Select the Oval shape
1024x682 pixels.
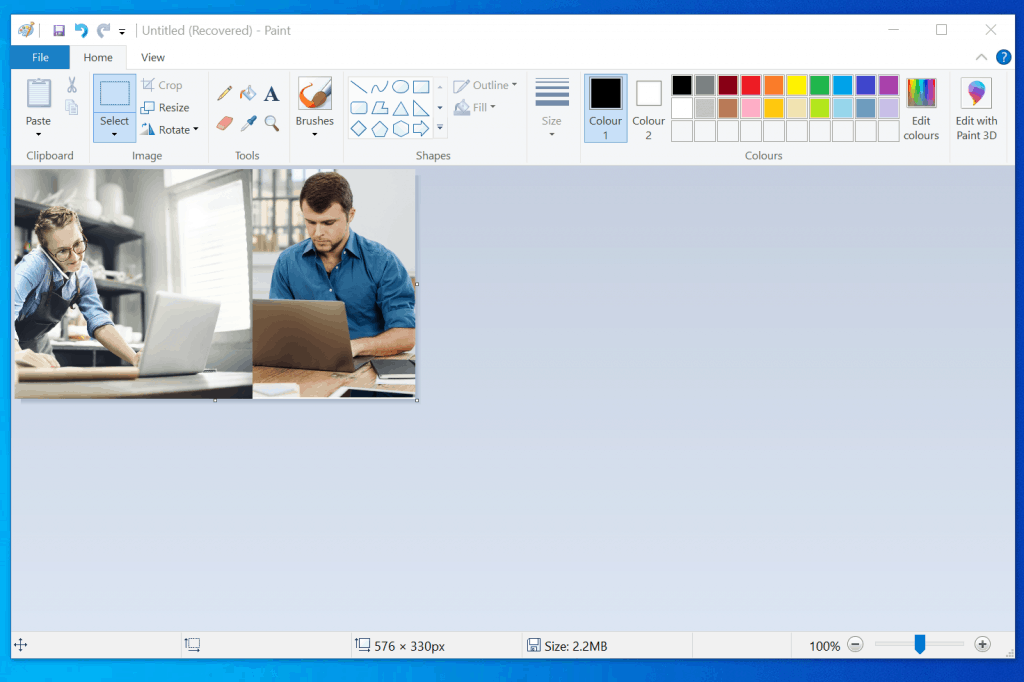400,87
